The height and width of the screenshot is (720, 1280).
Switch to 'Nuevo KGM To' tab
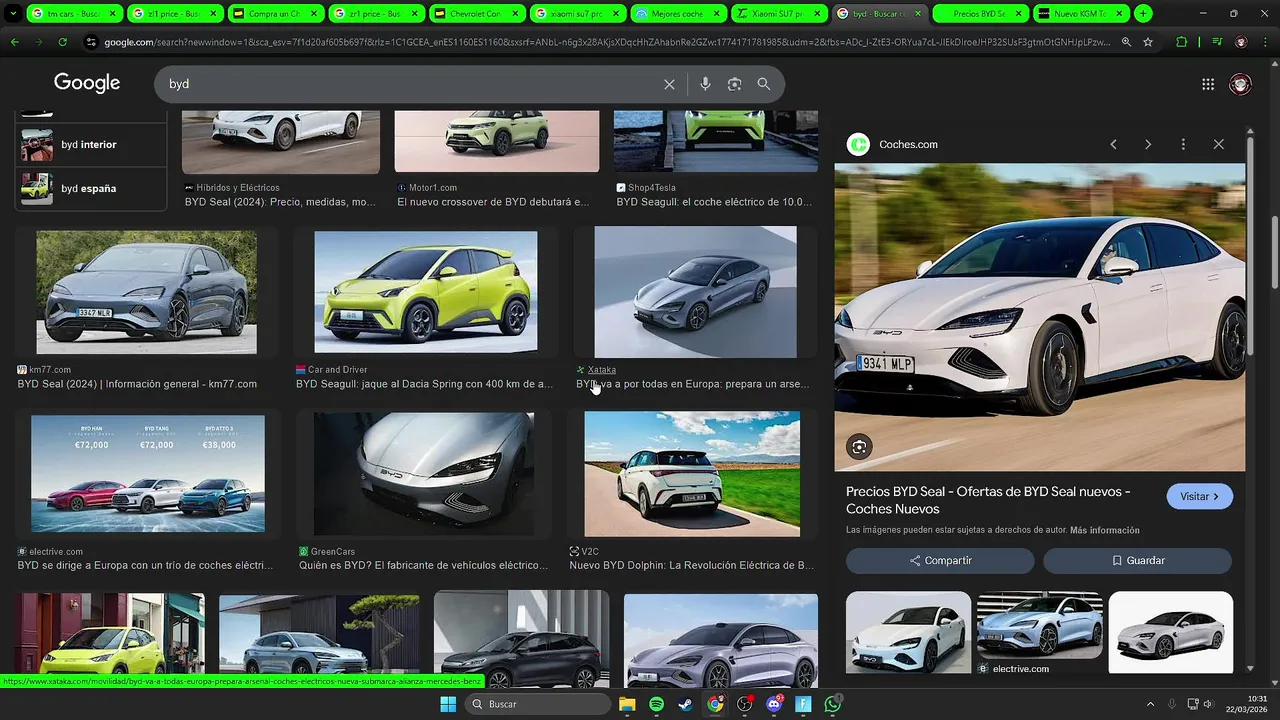[1079, 14]
